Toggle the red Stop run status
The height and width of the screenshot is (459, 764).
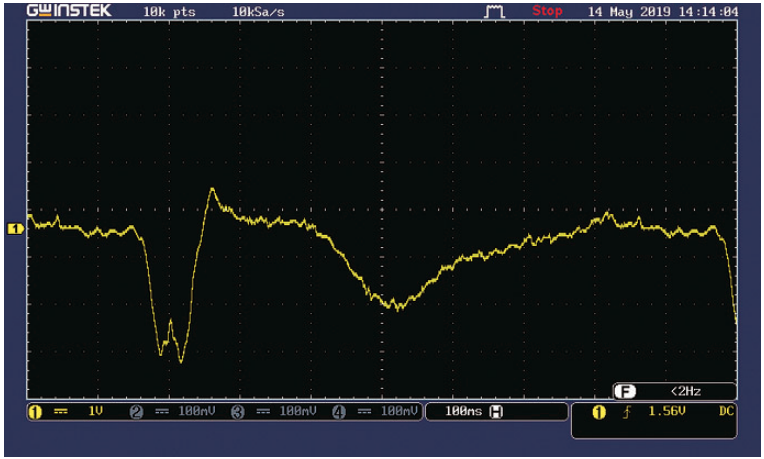pos(547,11)
